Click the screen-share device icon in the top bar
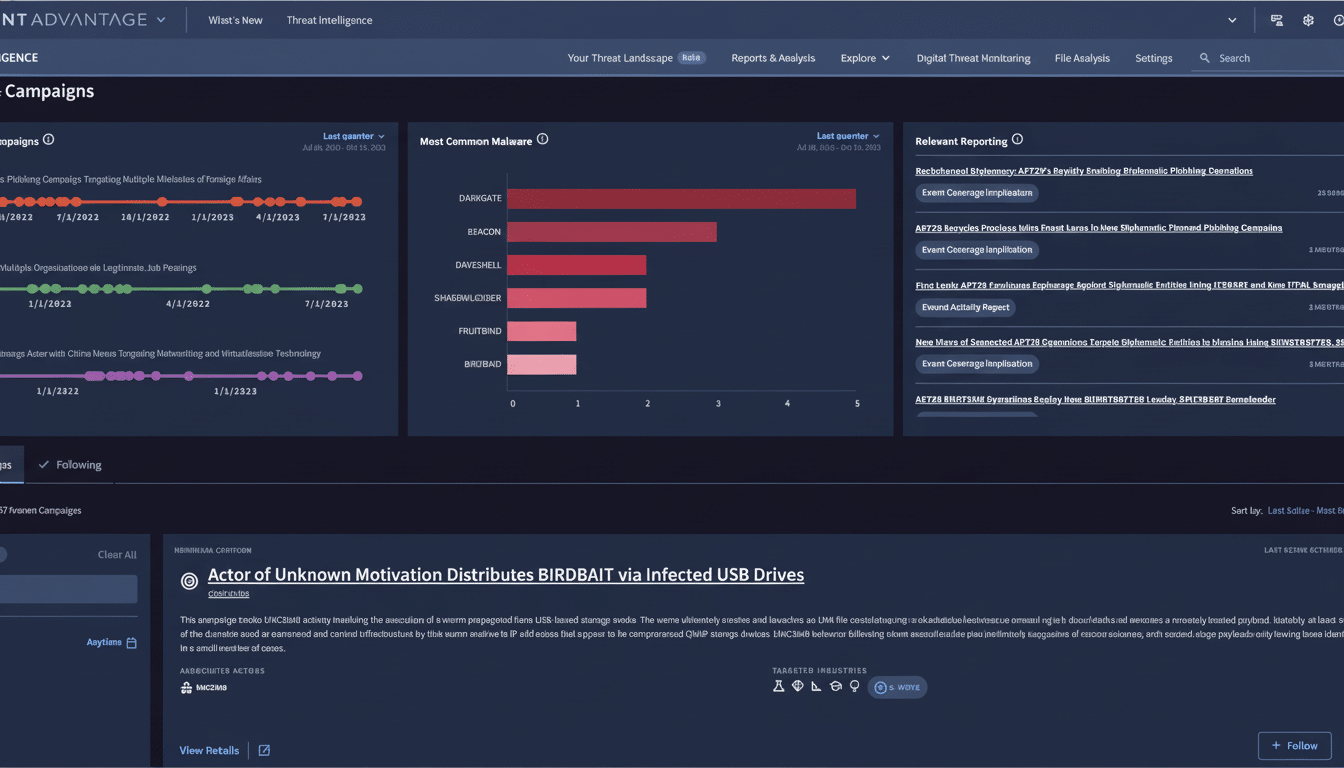Viewport: 1344px width, 768px height. coord(1276,20)
